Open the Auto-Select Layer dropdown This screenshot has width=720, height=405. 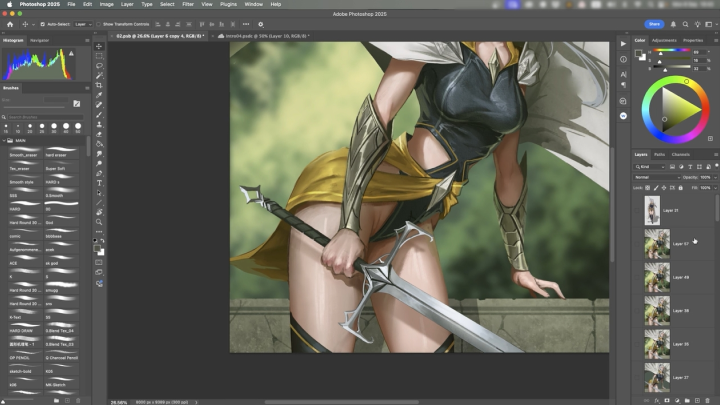pyautogui.click(x=83, y=23)
